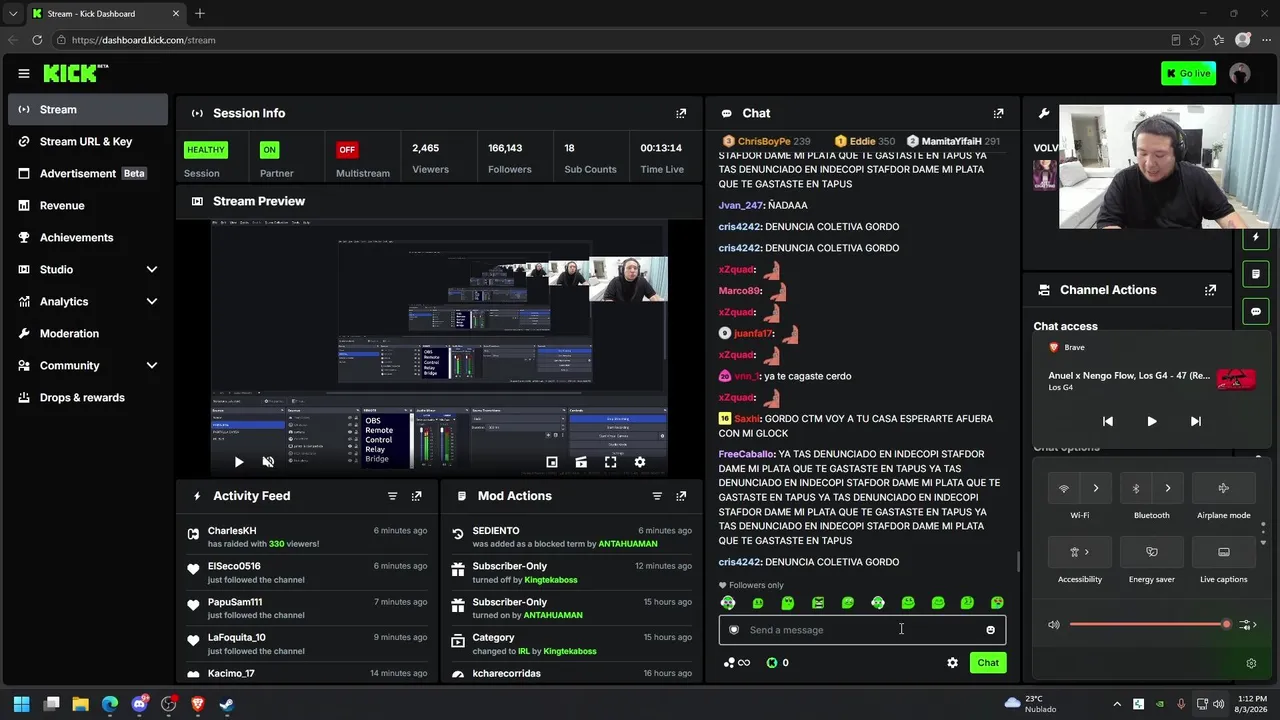The image size is (1280, 720).
Task: Open the profile avatar menu
Action: coord(1240,73)
